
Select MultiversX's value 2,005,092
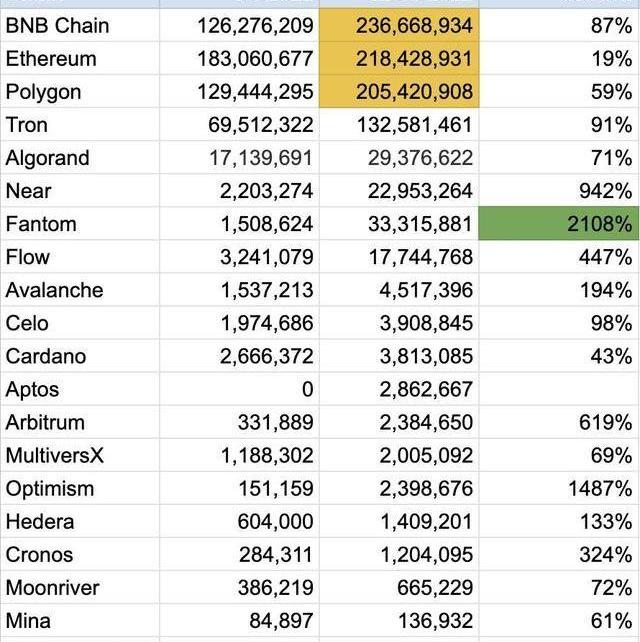[x=399, y=456]
